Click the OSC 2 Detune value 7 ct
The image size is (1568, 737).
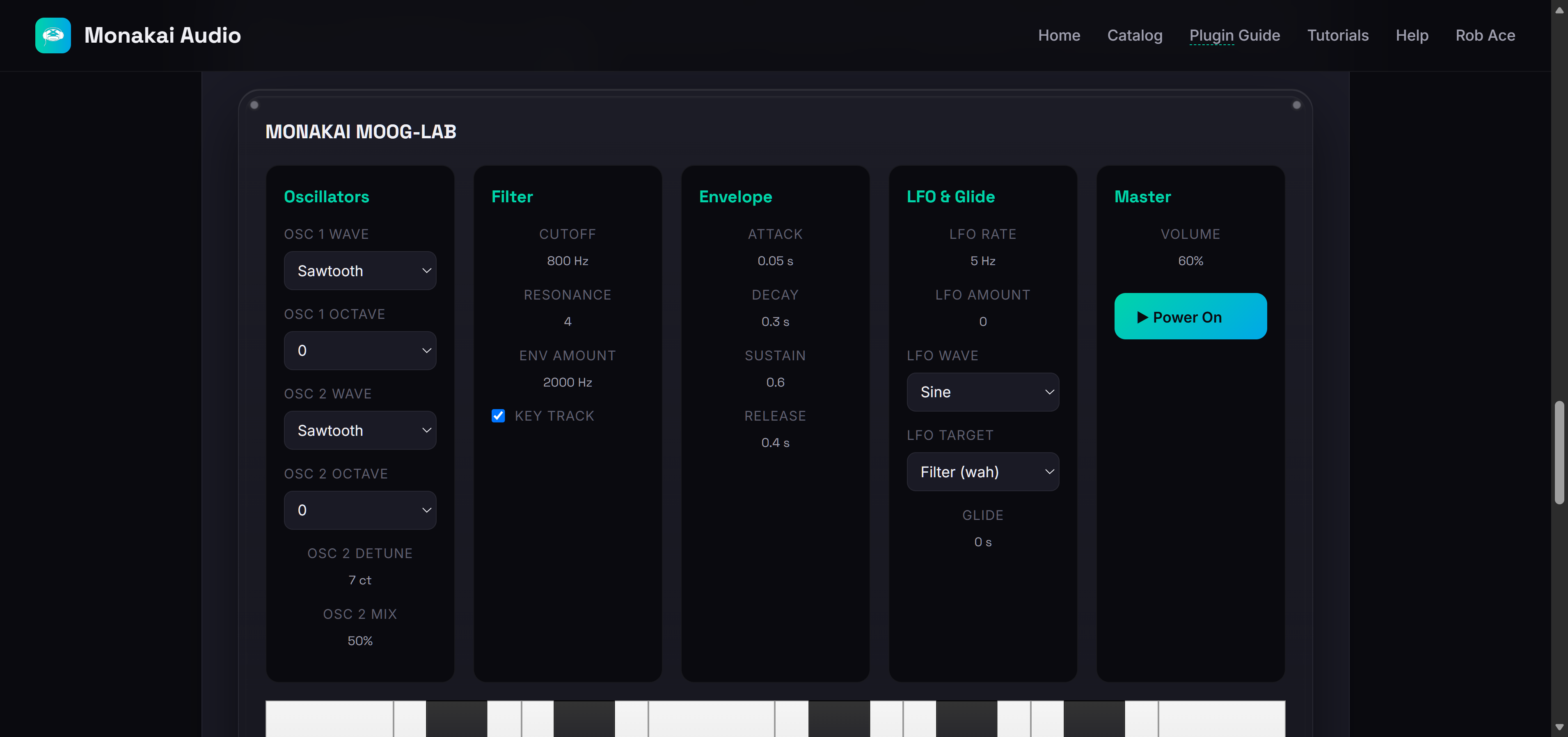[x=360, y=580]
